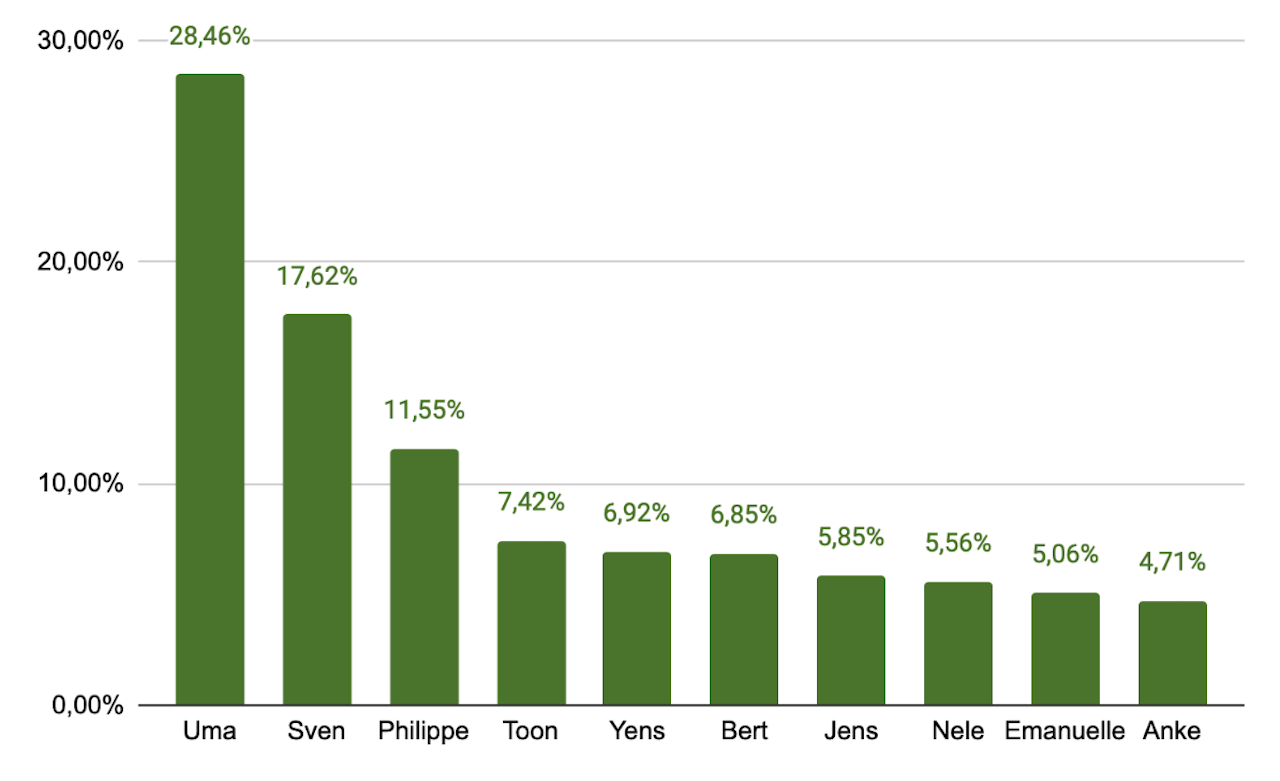
Task: Select the 17,62% data label
Action: pos(317,277)
